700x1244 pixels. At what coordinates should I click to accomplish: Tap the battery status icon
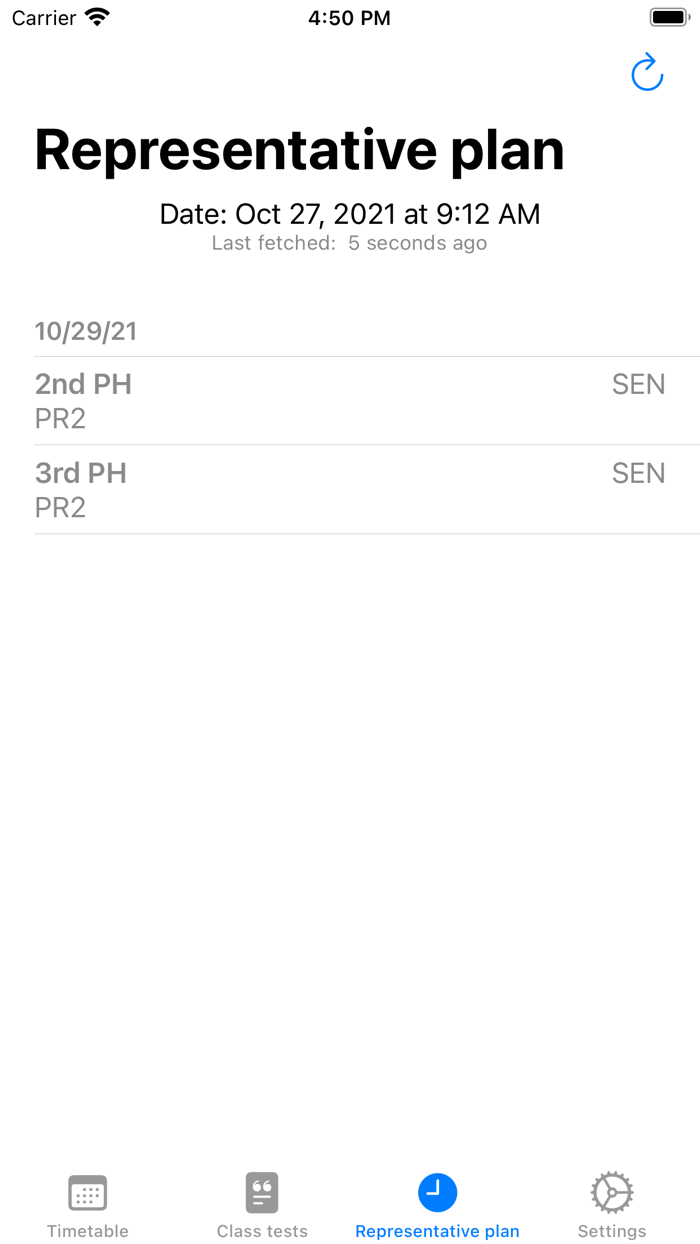tap(669, 17)
